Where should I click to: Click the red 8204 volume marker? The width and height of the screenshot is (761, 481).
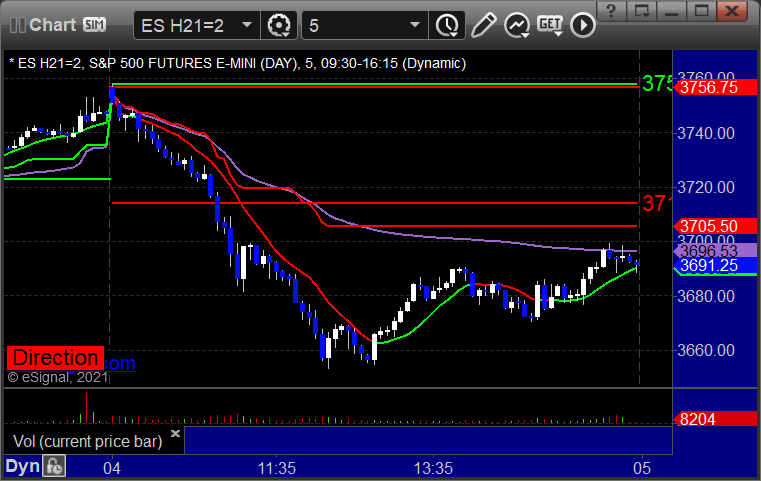(x=715, y=419)
